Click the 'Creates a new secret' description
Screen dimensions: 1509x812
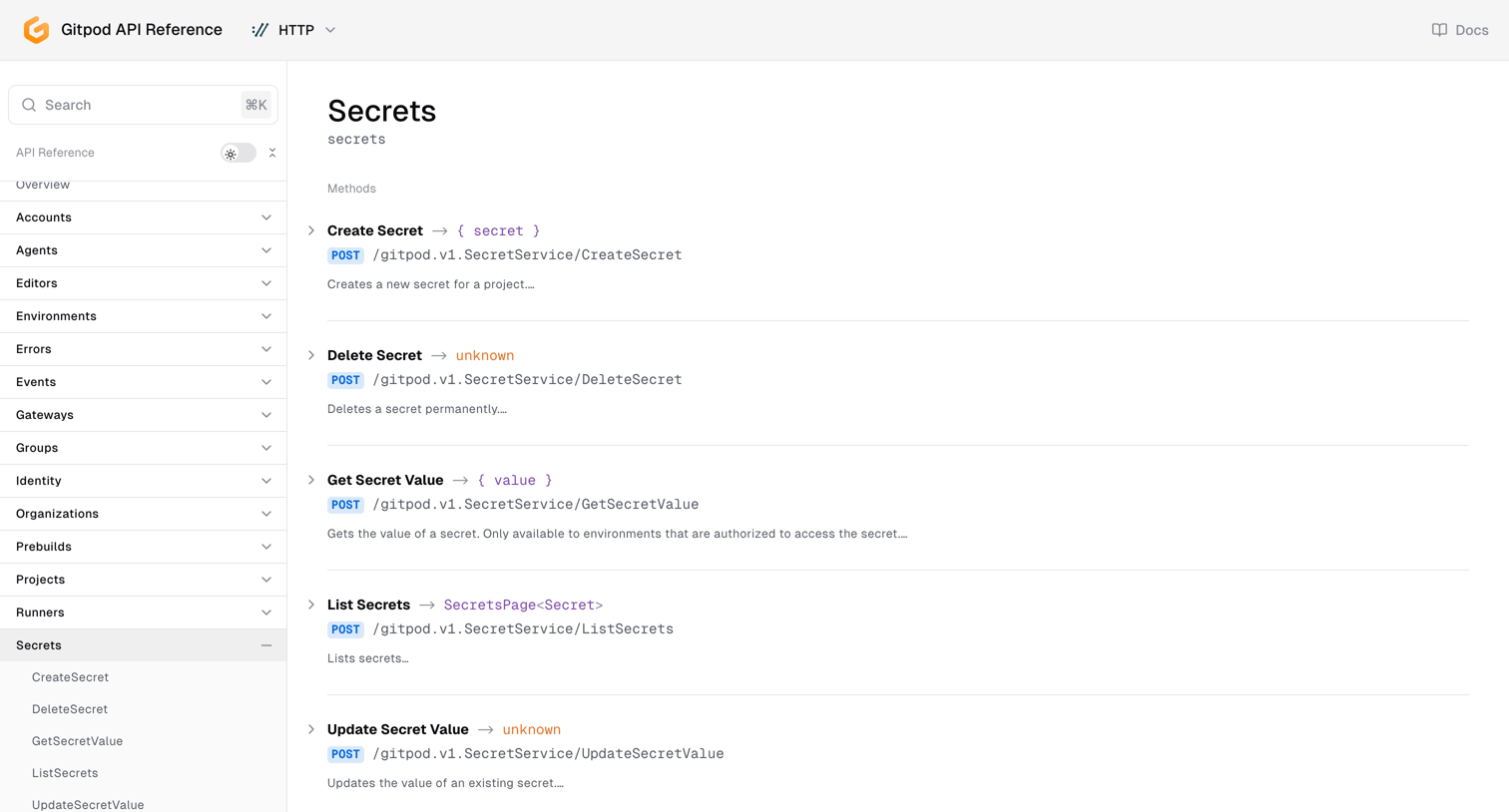431,284
